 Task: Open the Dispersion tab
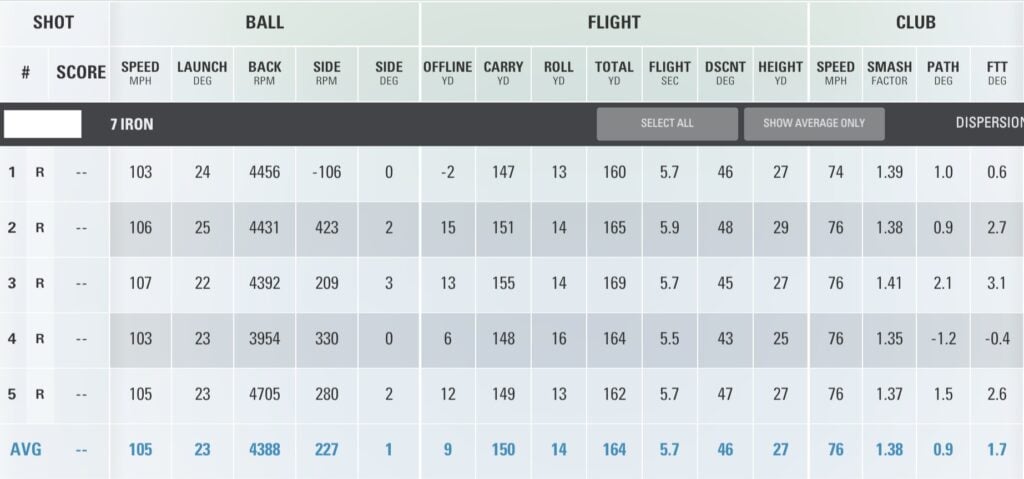pos(989,124)
